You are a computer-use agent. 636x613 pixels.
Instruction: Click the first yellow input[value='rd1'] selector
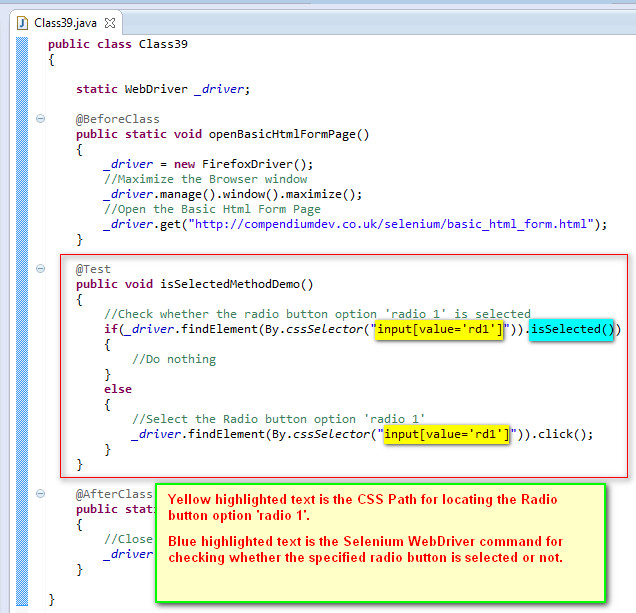(440, 329)
